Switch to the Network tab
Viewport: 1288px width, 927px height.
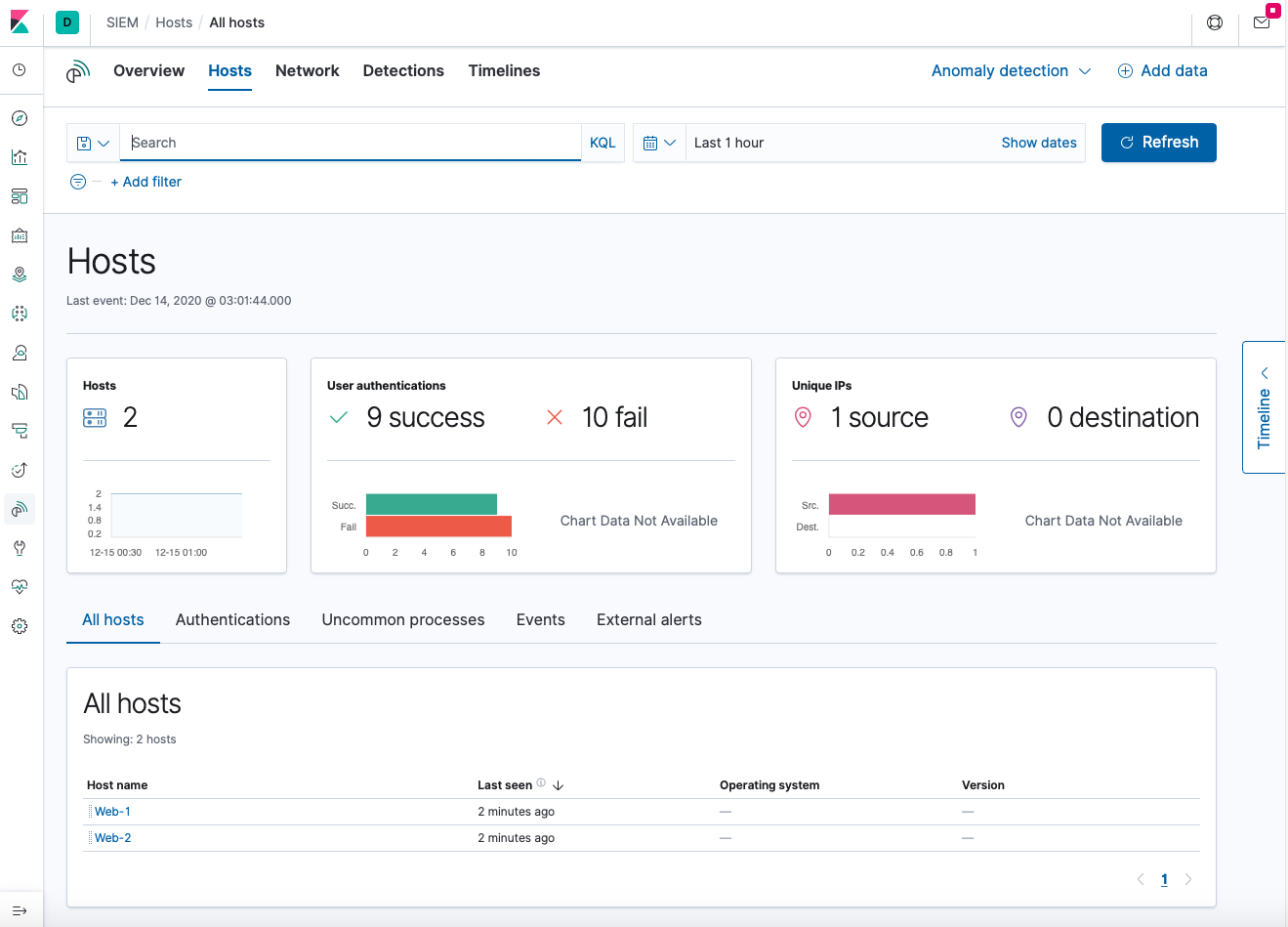click(x=308, y=71)
